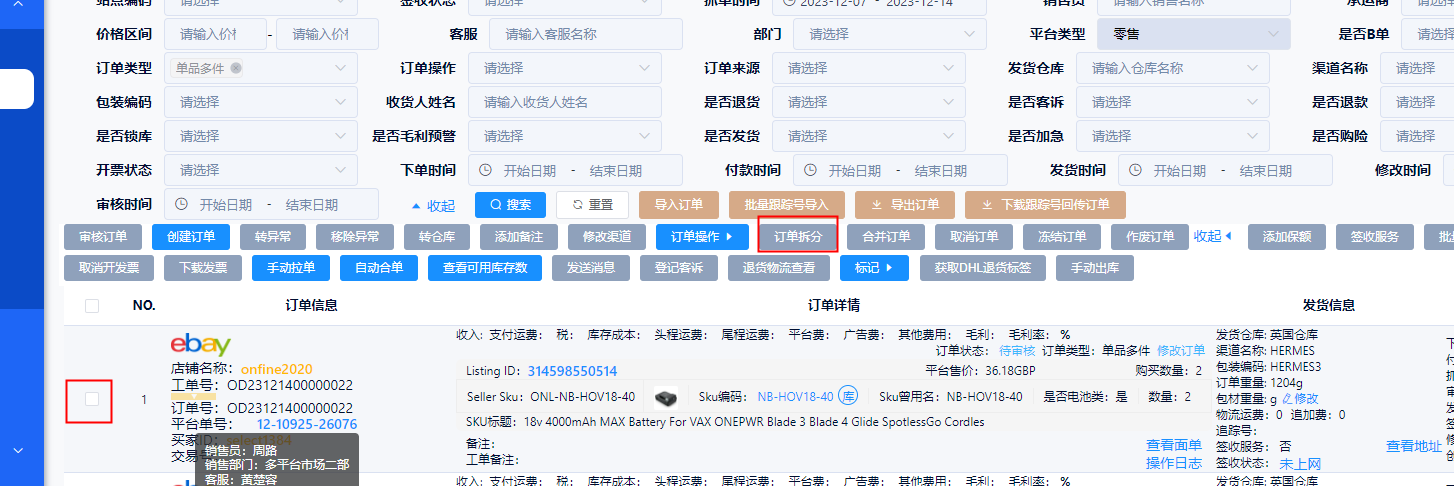1454x486 pixels.
Task: Click the 下单时间 start date field
Action: tap(530, 171)
